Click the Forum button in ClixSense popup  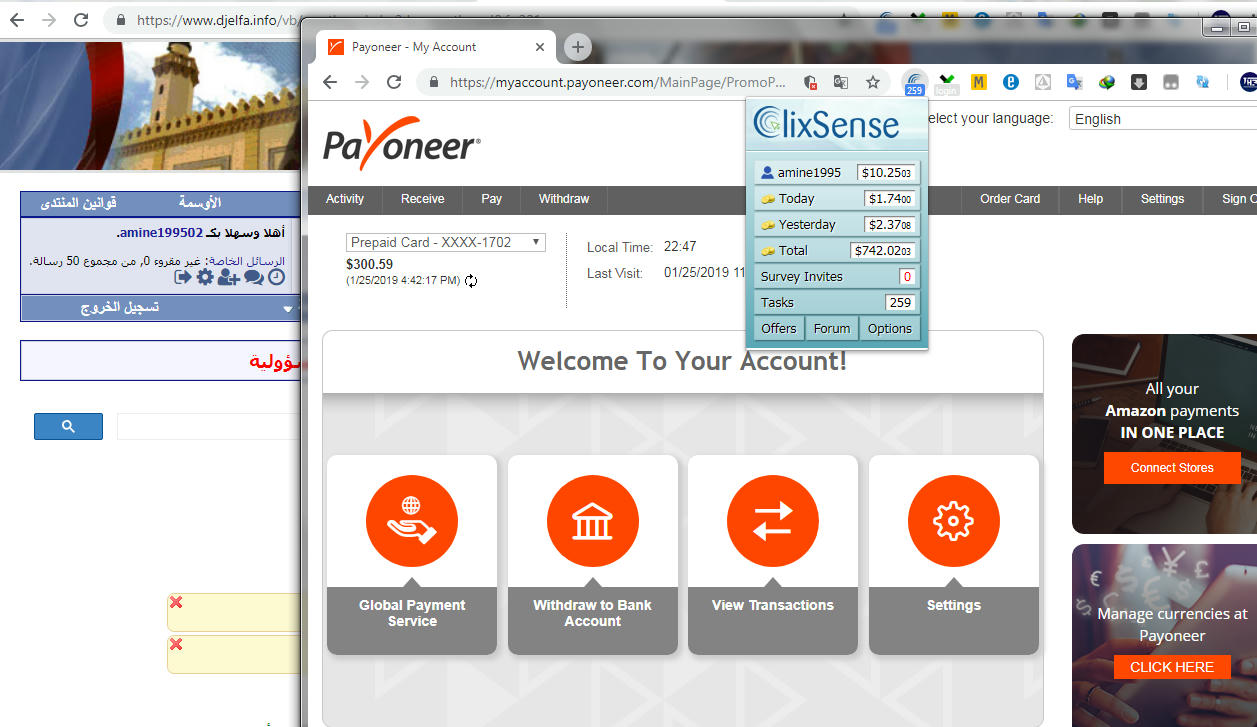coord(832,328)
